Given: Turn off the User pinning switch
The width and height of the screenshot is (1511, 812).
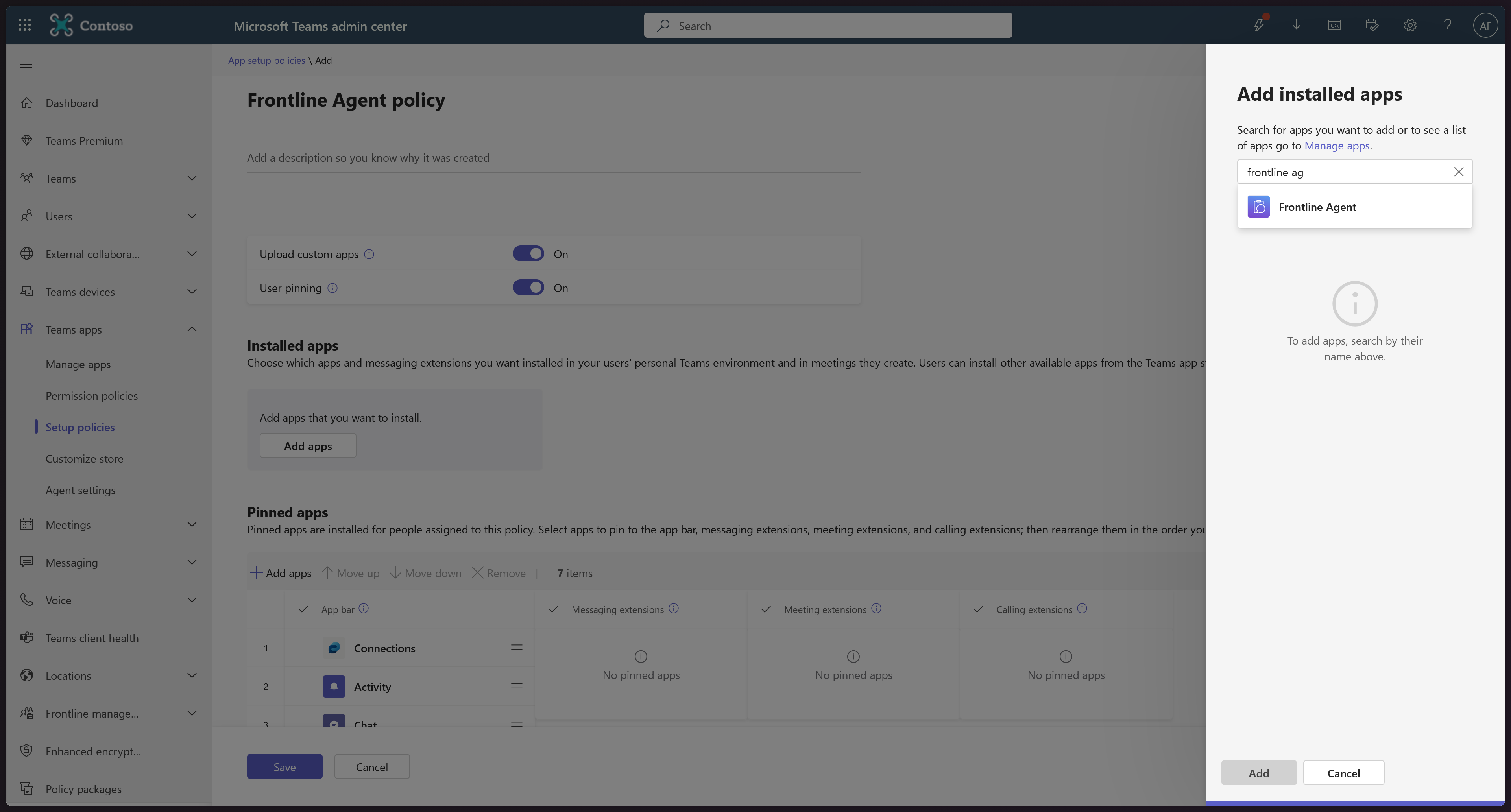Looking at the screenshot, I should coord(528,288).
